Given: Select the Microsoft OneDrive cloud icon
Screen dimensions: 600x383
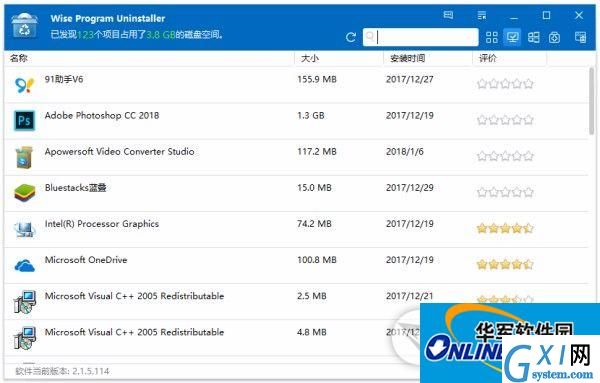Looking at the screenshot, I should coord(24,265).
